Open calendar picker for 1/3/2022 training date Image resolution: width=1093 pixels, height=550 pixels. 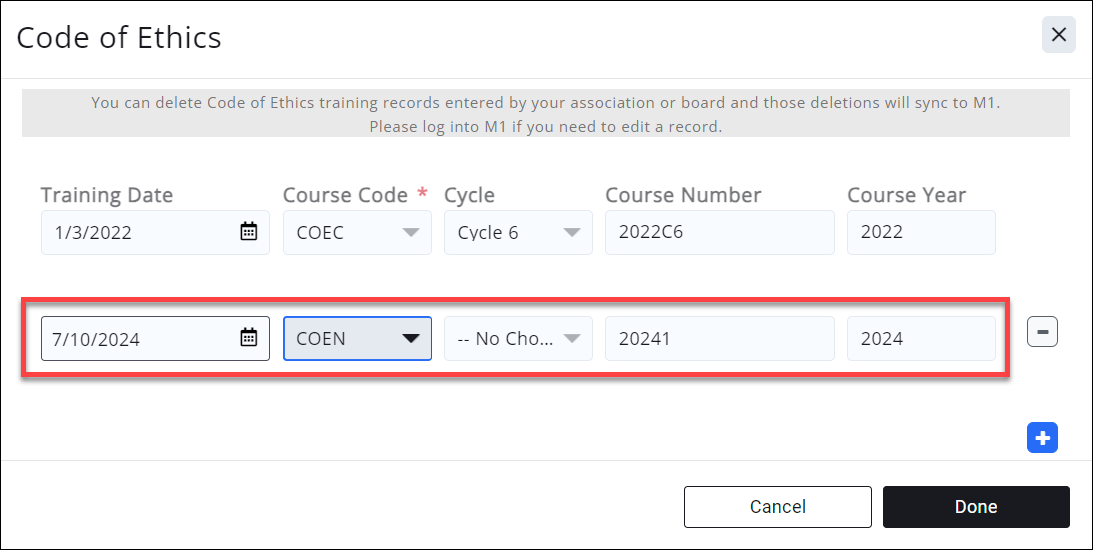click(x=249, y=232)
